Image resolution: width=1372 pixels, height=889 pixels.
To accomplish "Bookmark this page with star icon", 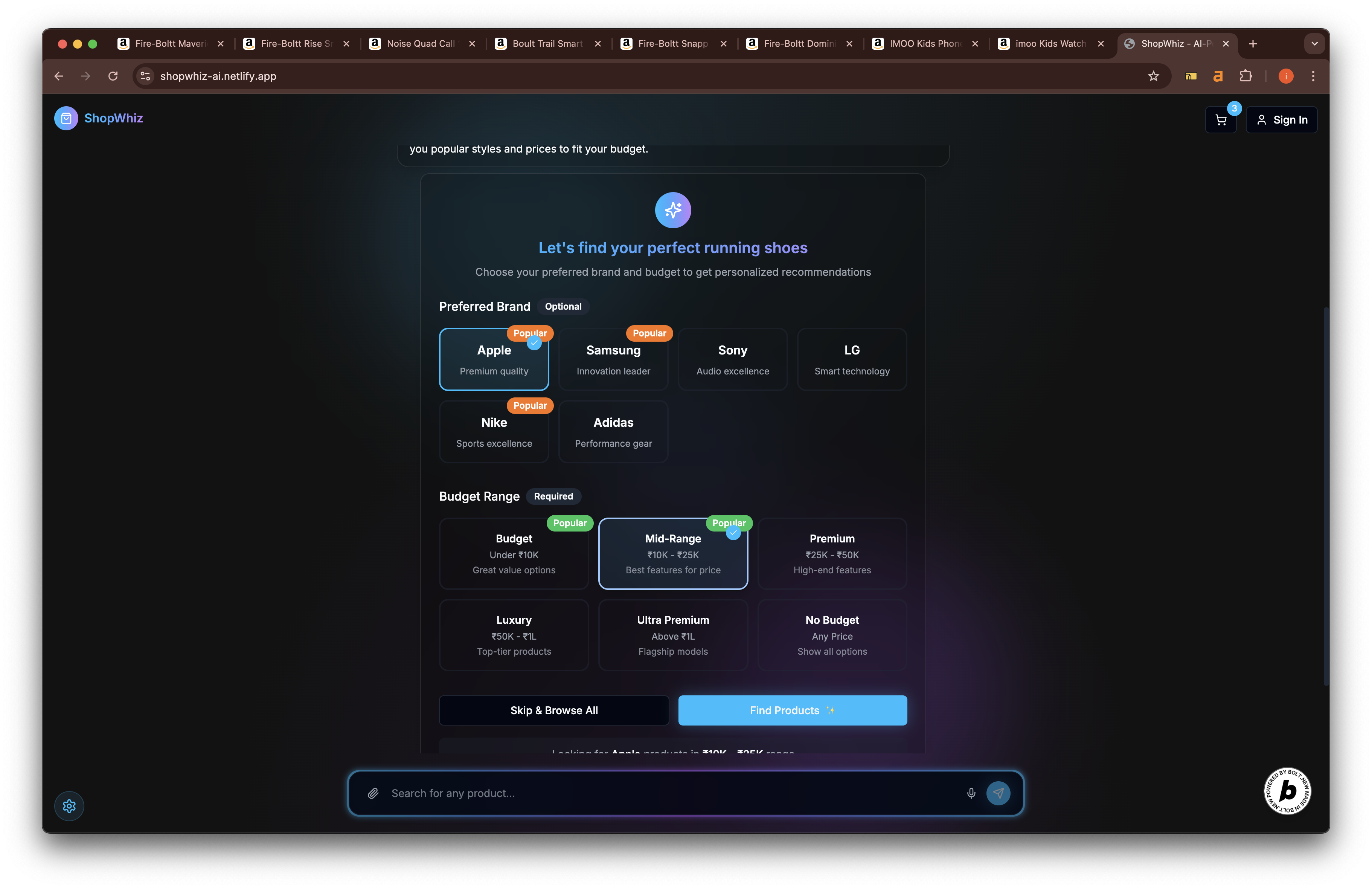I will click(x=1153, y=76).
